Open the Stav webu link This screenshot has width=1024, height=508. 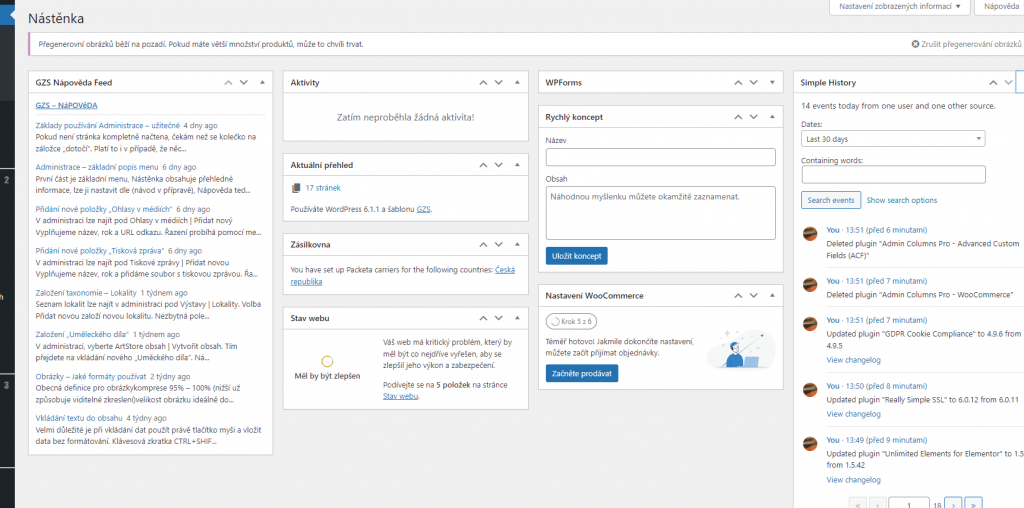pyautogui.click(x=397, y=396)
